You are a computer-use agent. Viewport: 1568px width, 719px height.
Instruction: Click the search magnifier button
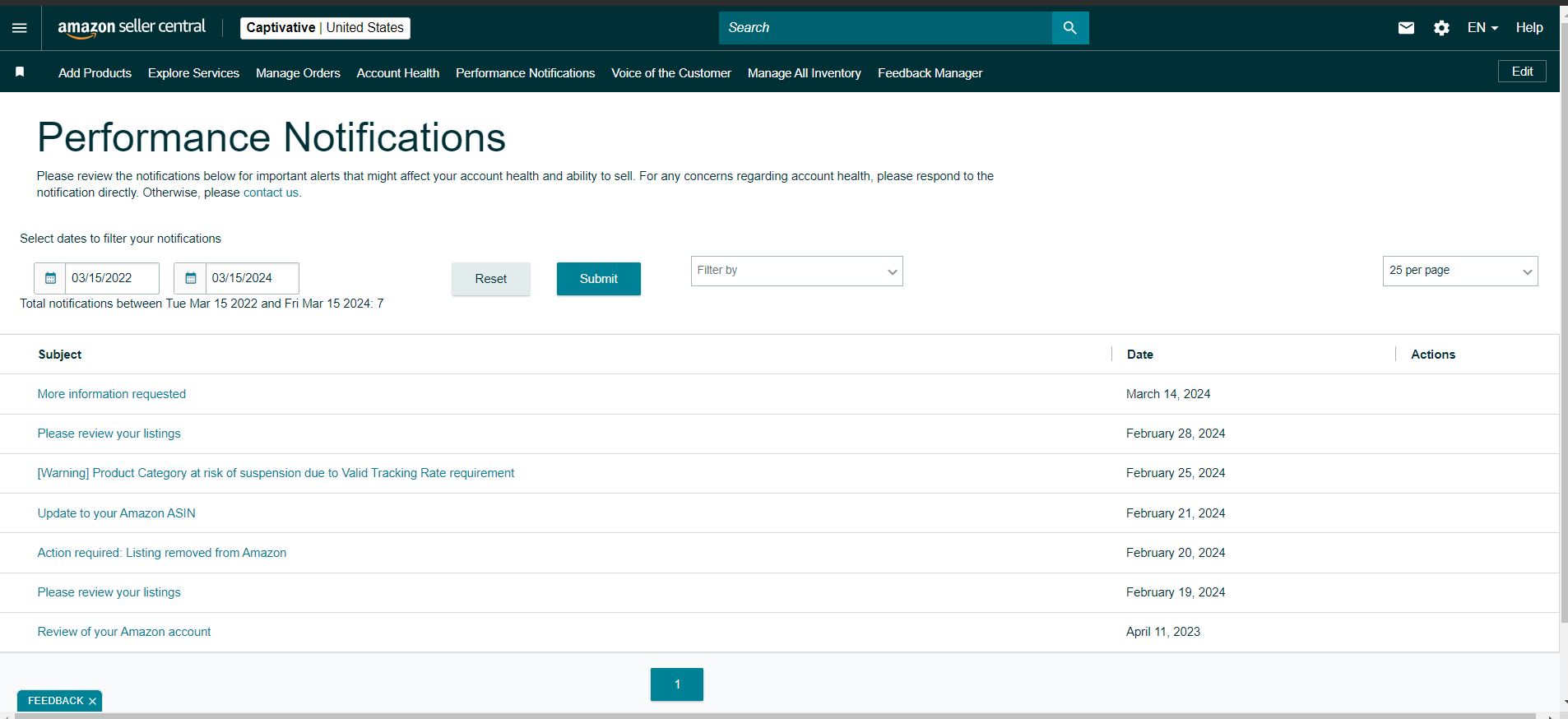pyautogui.click(x=1070, y=28)
